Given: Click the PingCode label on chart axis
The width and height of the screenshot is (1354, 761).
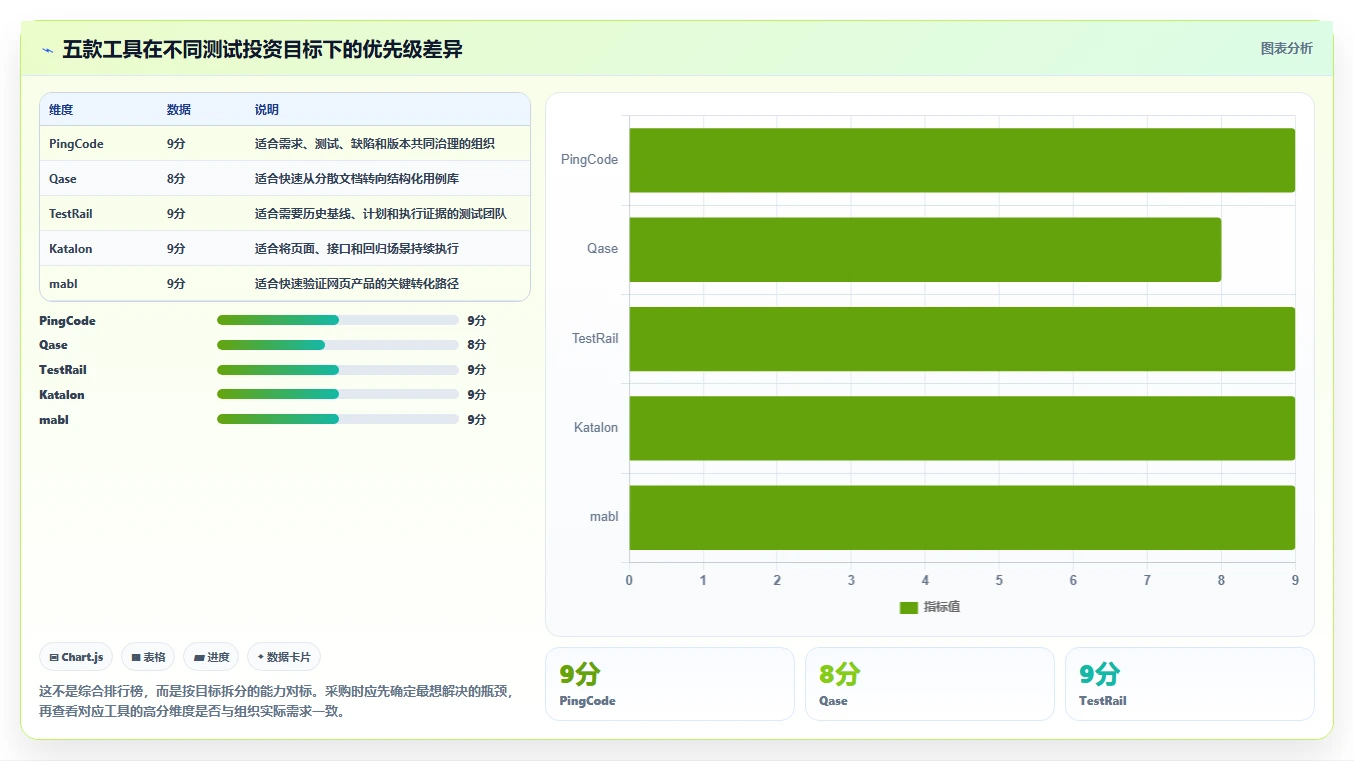Looking at the screenshot, I should (x=589, y=160).
